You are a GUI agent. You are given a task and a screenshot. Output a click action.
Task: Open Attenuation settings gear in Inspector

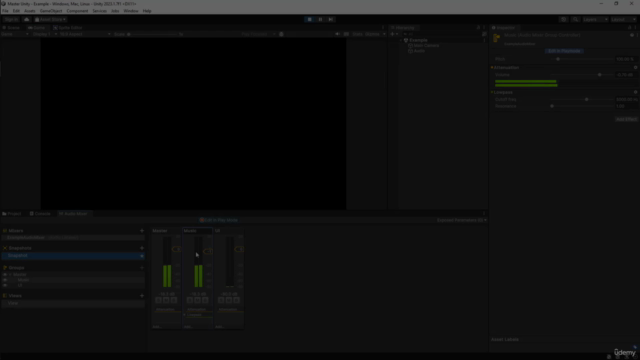(635, 68)
